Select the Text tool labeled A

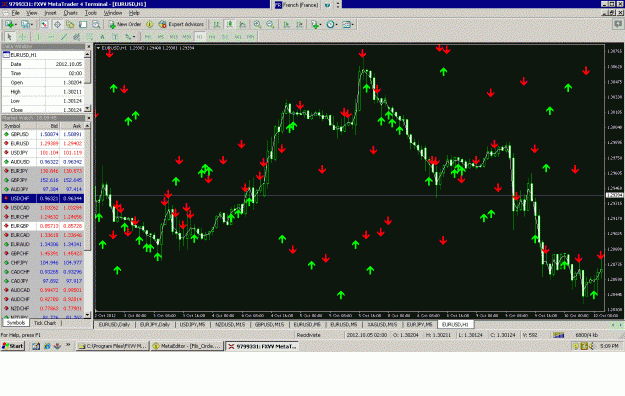click(102, 37)
